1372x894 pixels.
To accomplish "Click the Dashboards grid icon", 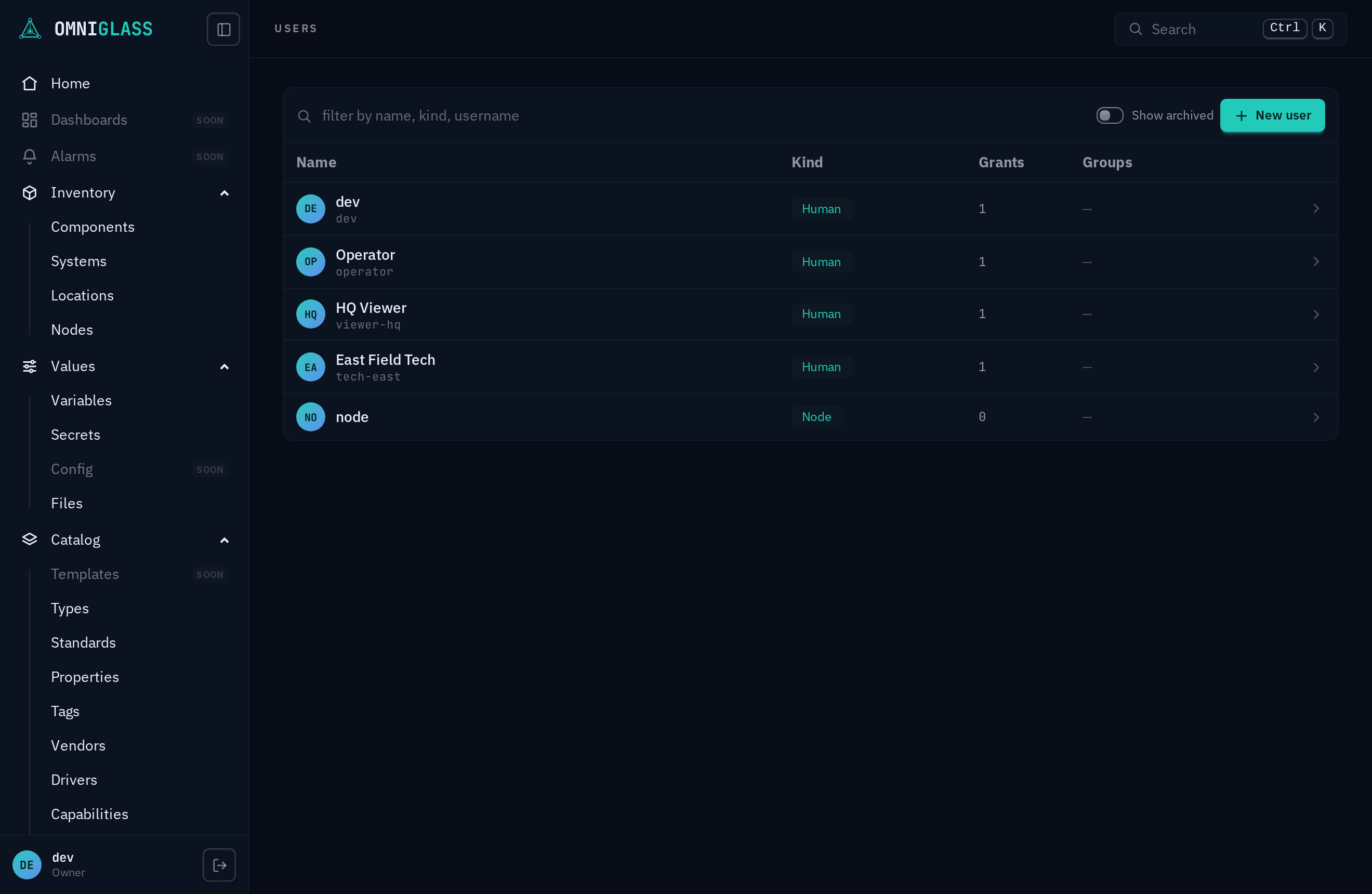I will [x=30, y=120].
